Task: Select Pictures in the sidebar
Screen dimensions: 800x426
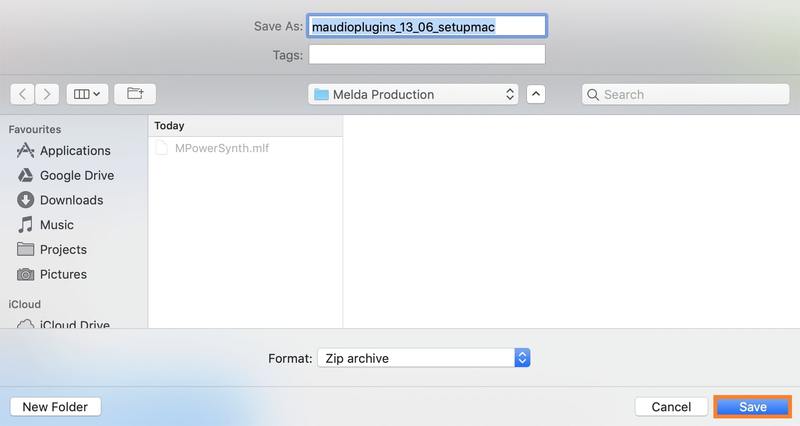Action: [63, 274]
